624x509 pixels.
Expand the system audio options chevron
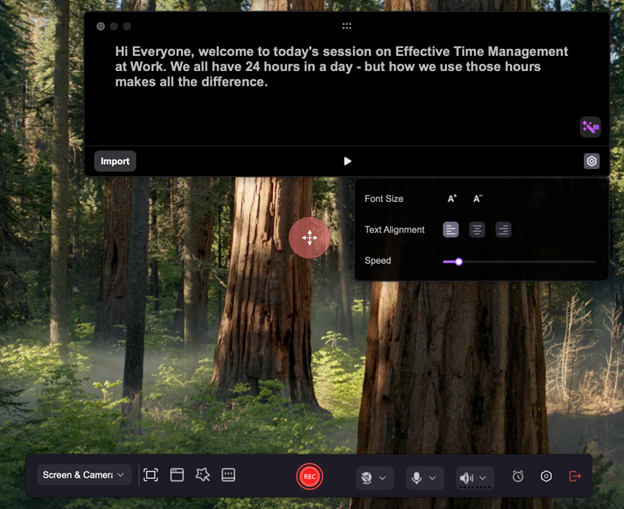tap(482, 478)
